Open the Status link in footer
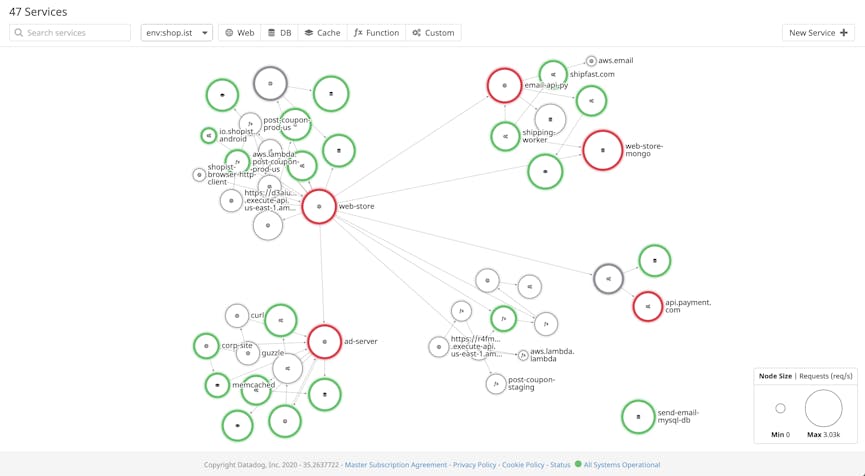The height and width of the screenshot is (476, 865). pos(560,465)
